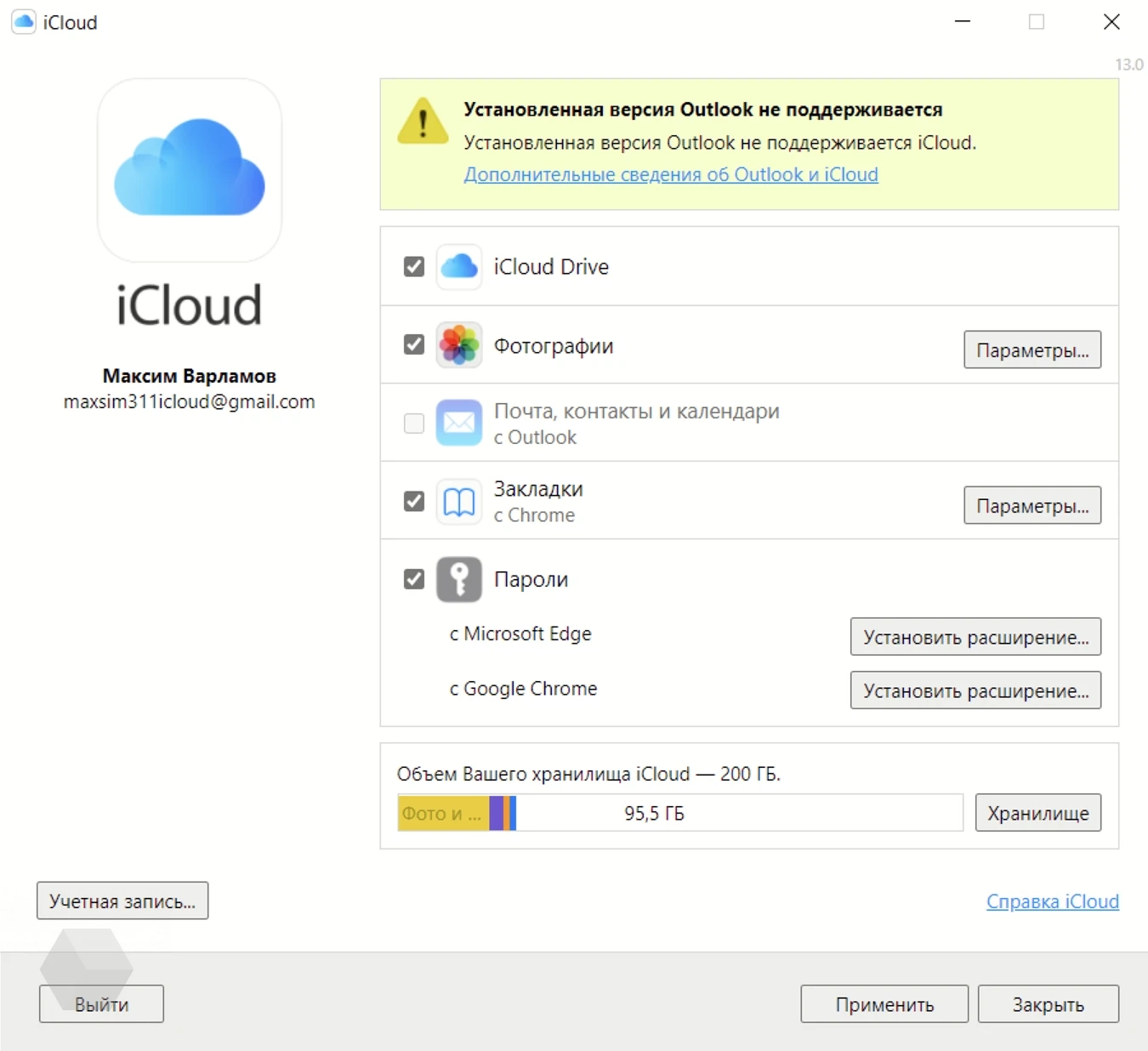Uncheck the Пароли checkbox
Image resolution: width=1148 pixels, height=1051 pixels.
coord(414,579)
